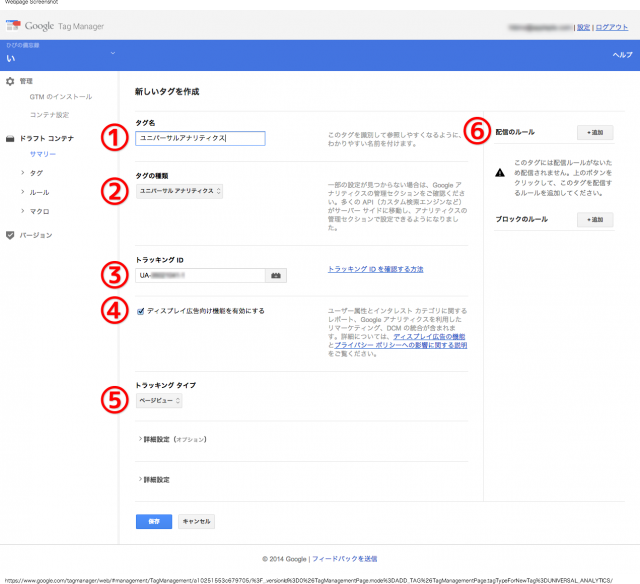
Task: Click the キャンセル button
Action: (196, 521)
